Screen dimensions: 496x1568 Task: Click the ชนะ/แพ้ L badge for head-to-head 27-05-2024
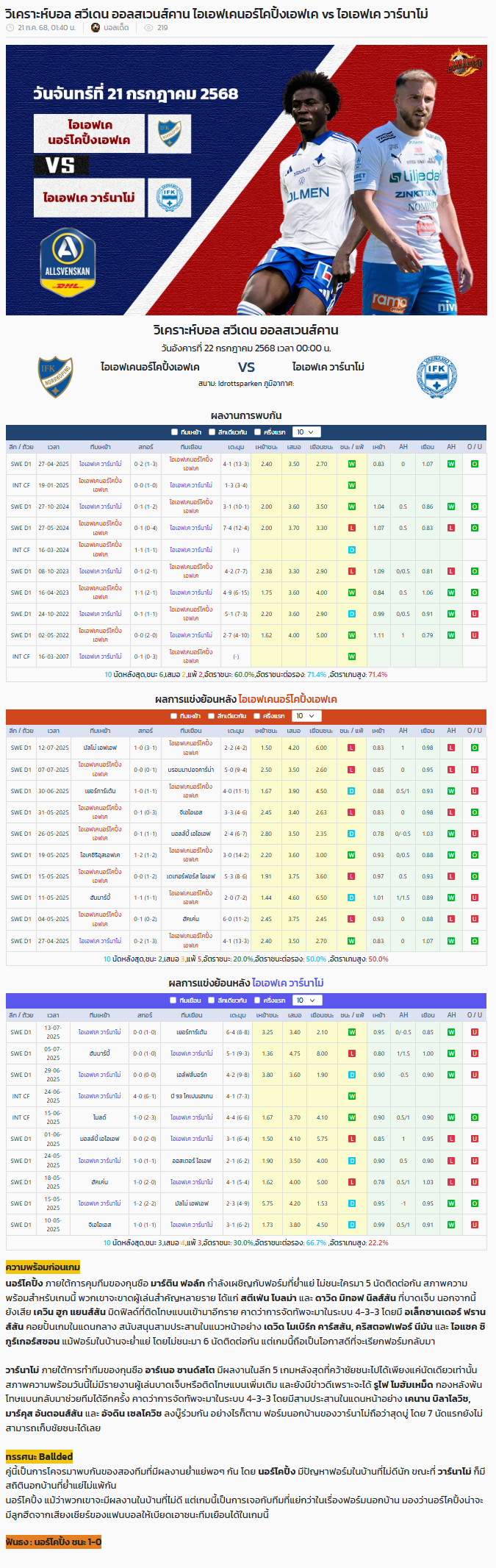click(352, 528)
